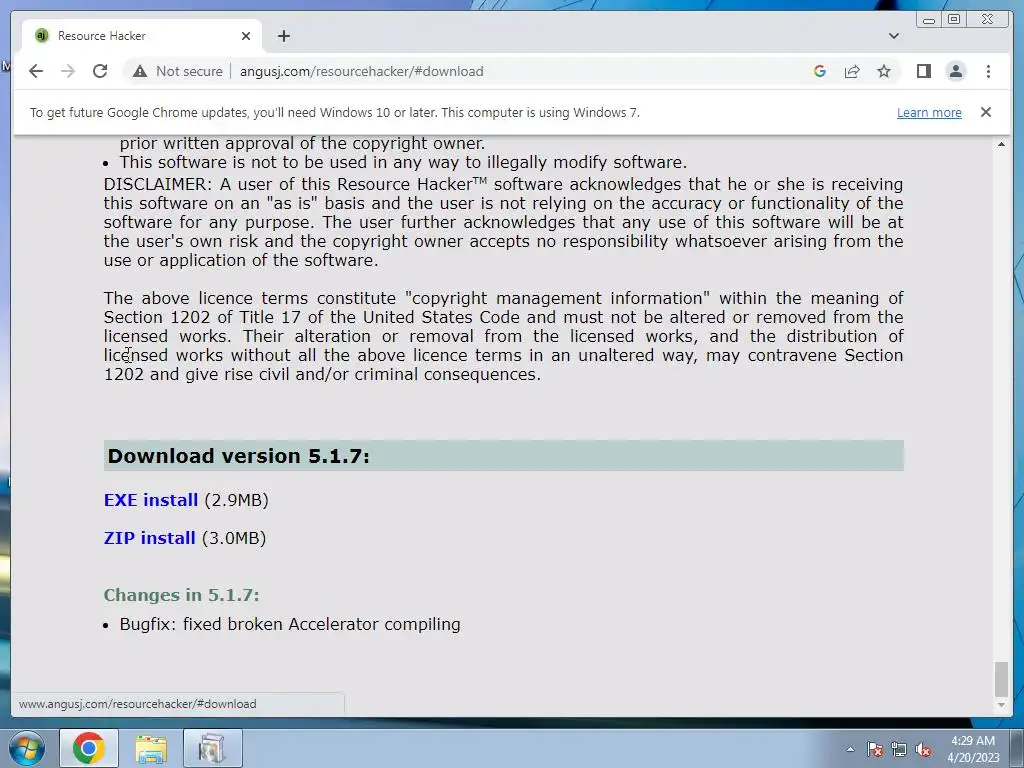Screen dimensions: 1024x768
Task: Click the word 'DISCLAIMER:' in the text
Action: [157, 184]
